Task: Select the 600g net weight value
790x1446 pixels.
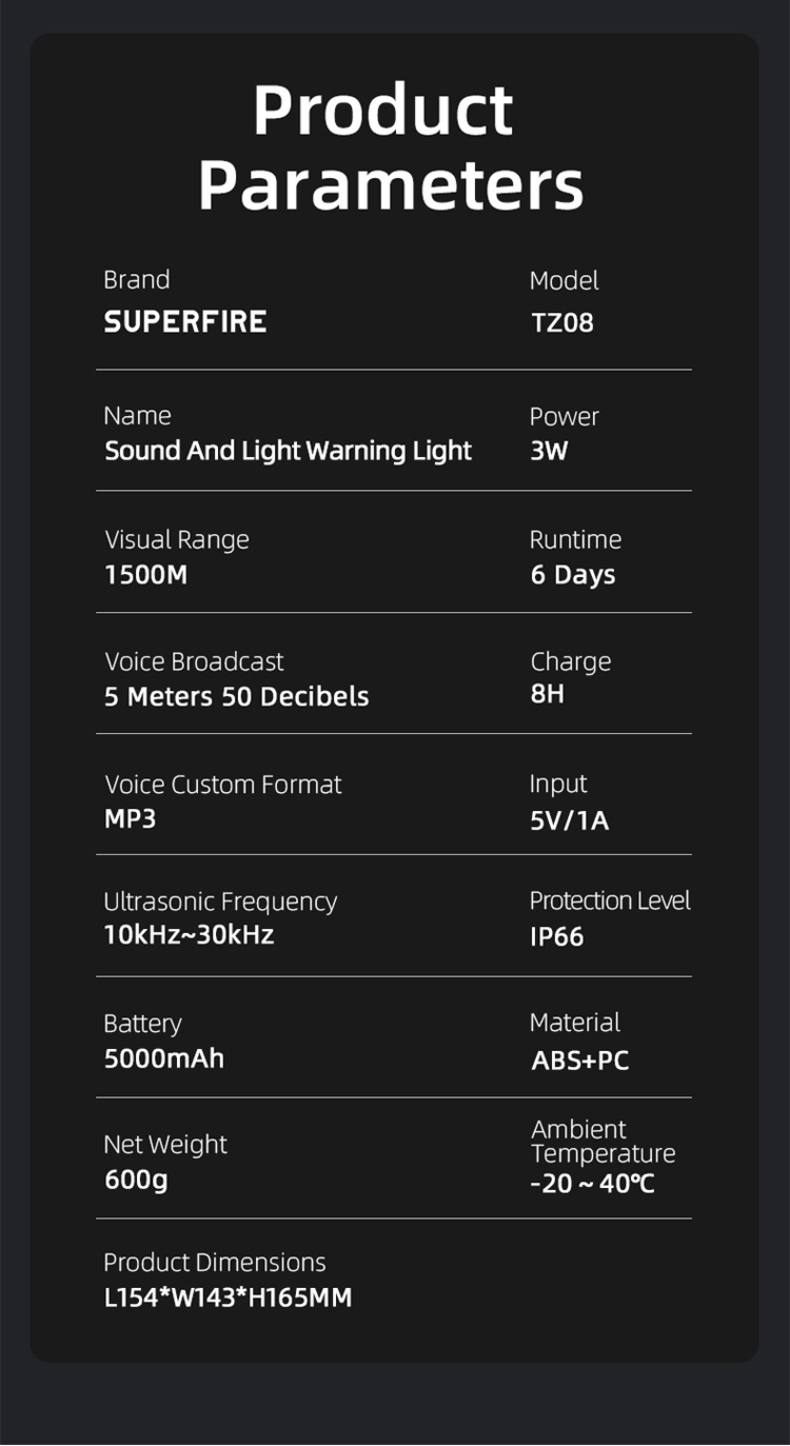Action: click(x=136, y=1180)
